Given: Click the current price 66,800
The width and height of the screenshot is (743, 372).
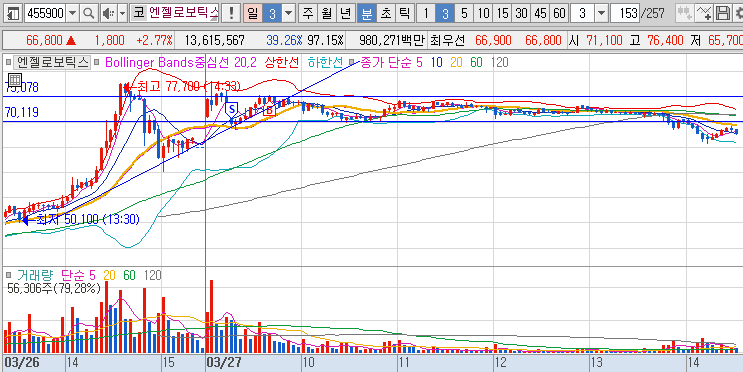Looking at the screenshot, I should click(x=45, y=40).
